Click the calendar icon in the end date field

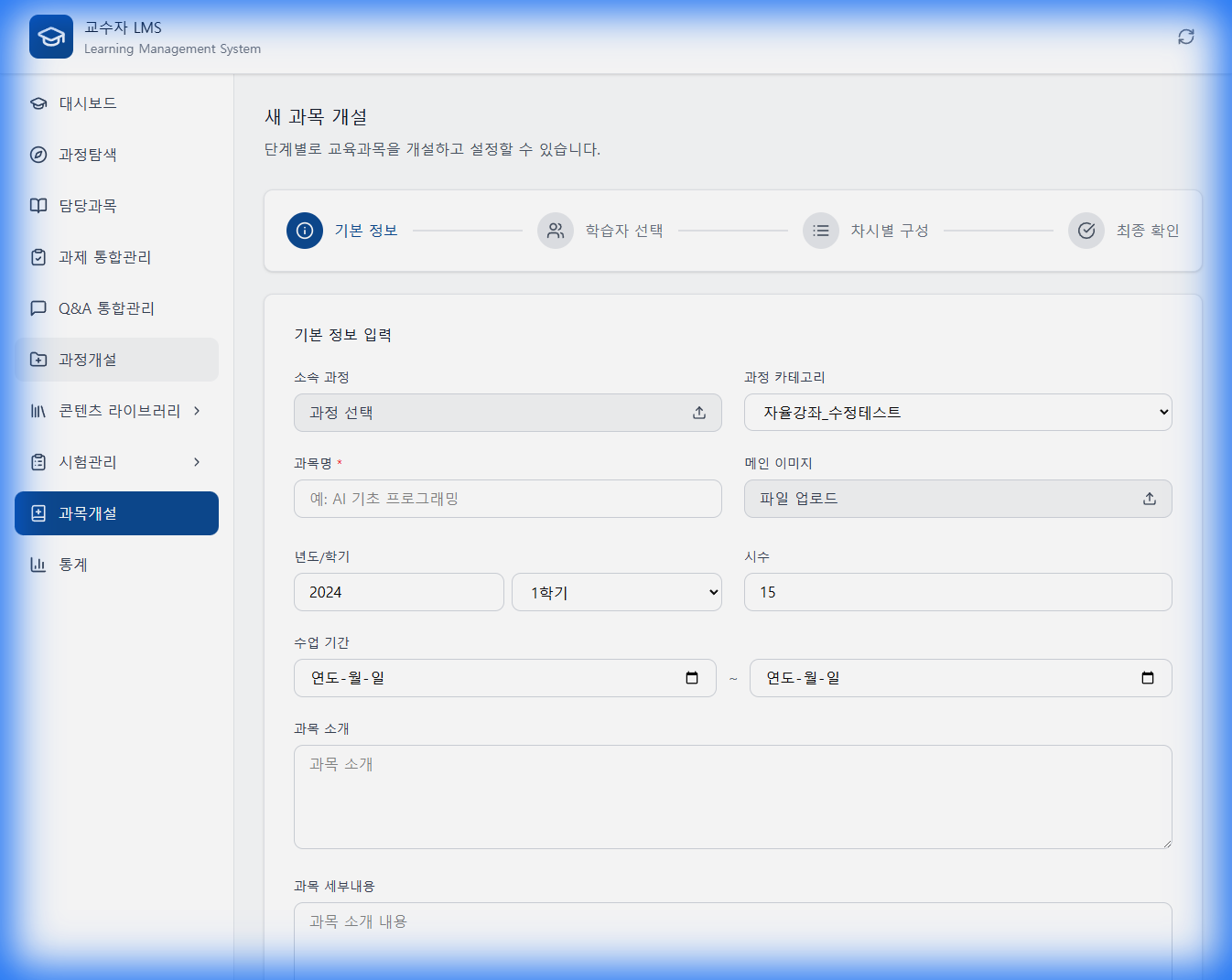(1148, 678)
